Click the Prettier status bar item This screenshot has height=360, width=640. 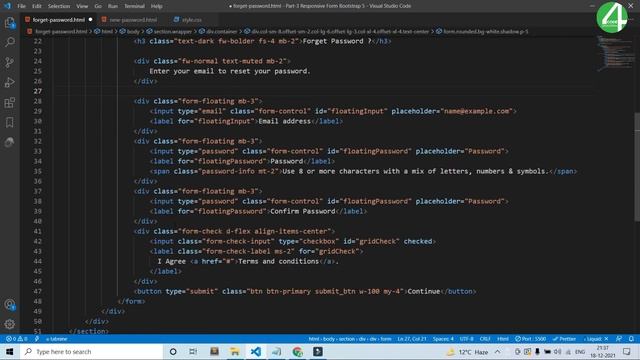pos(564,339)
